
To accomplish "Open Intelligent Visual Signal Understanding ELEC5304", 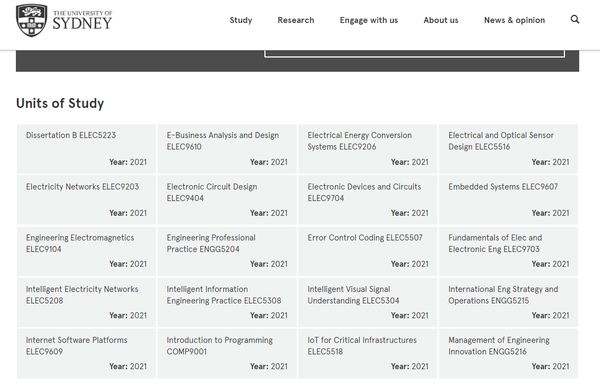I will tap(368, 303).
